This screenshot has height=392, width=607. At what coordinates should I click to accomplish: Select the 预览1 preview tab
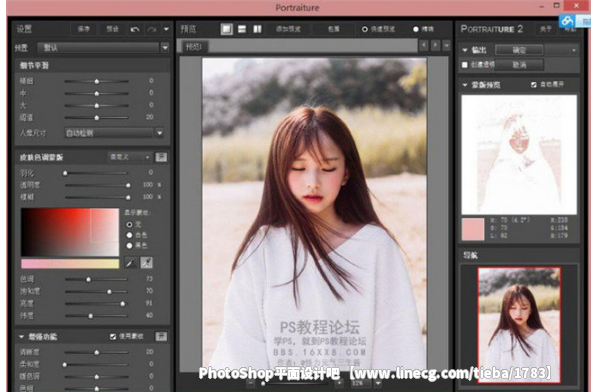(x=194, y=47)
